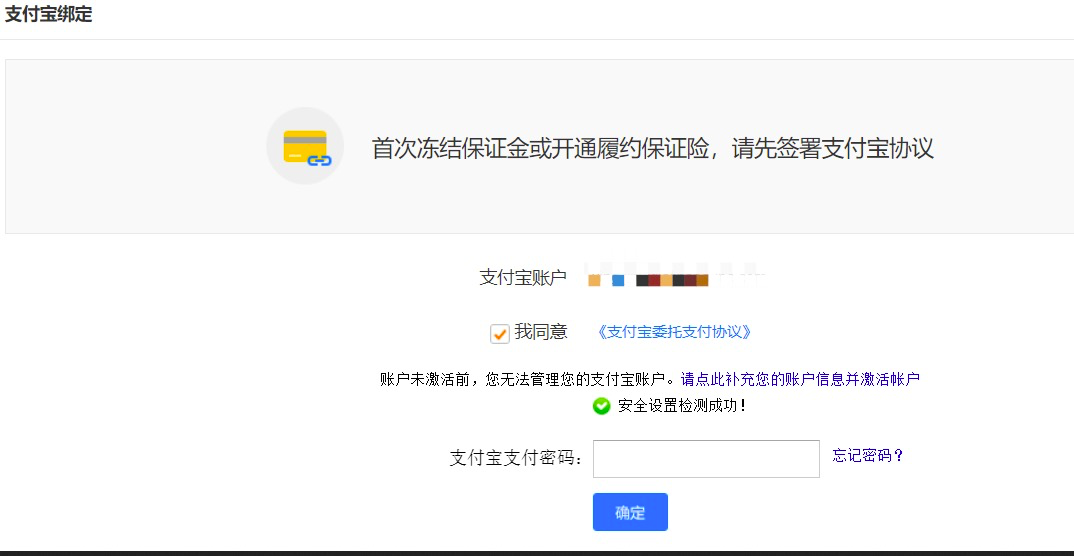The height and width of the screenshot is (556, 1074).
Task: Click the 支付宝支付密码 field label
Action: click(x=516, y=458)
